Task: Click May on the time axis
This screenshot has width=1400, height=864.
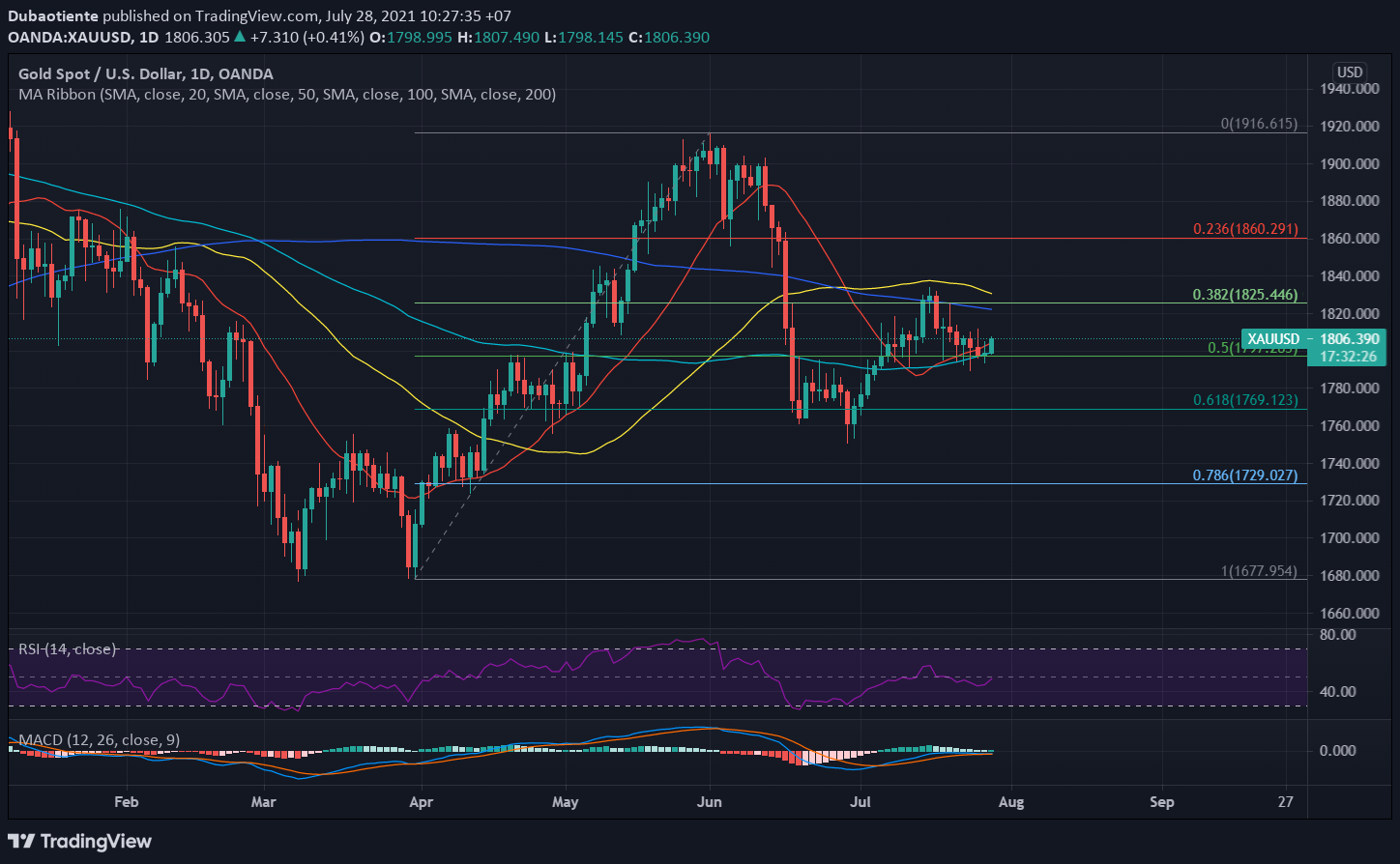Action: [566, 802]
